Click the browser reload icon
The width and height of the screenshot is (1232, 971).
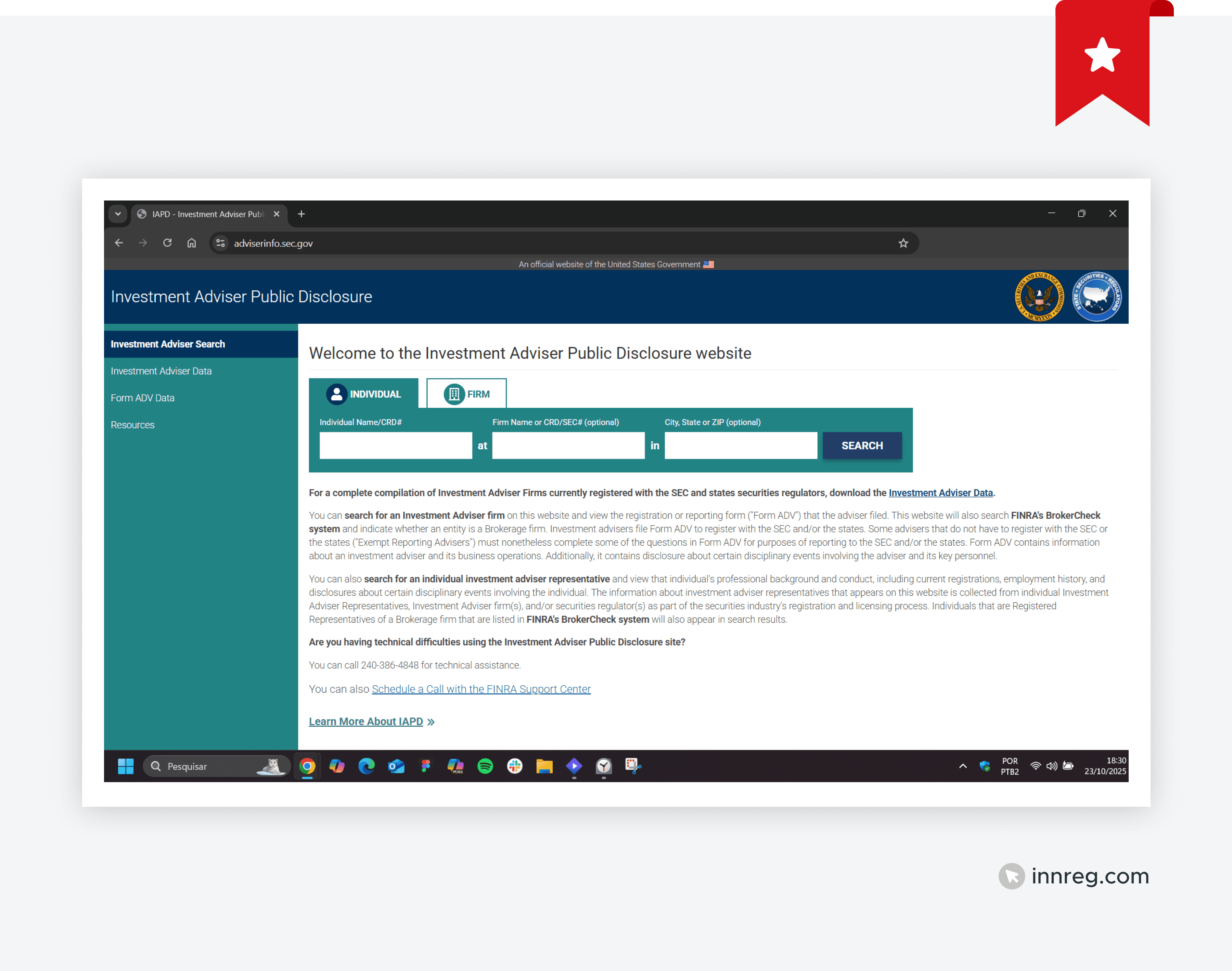(x=167, y=243)
